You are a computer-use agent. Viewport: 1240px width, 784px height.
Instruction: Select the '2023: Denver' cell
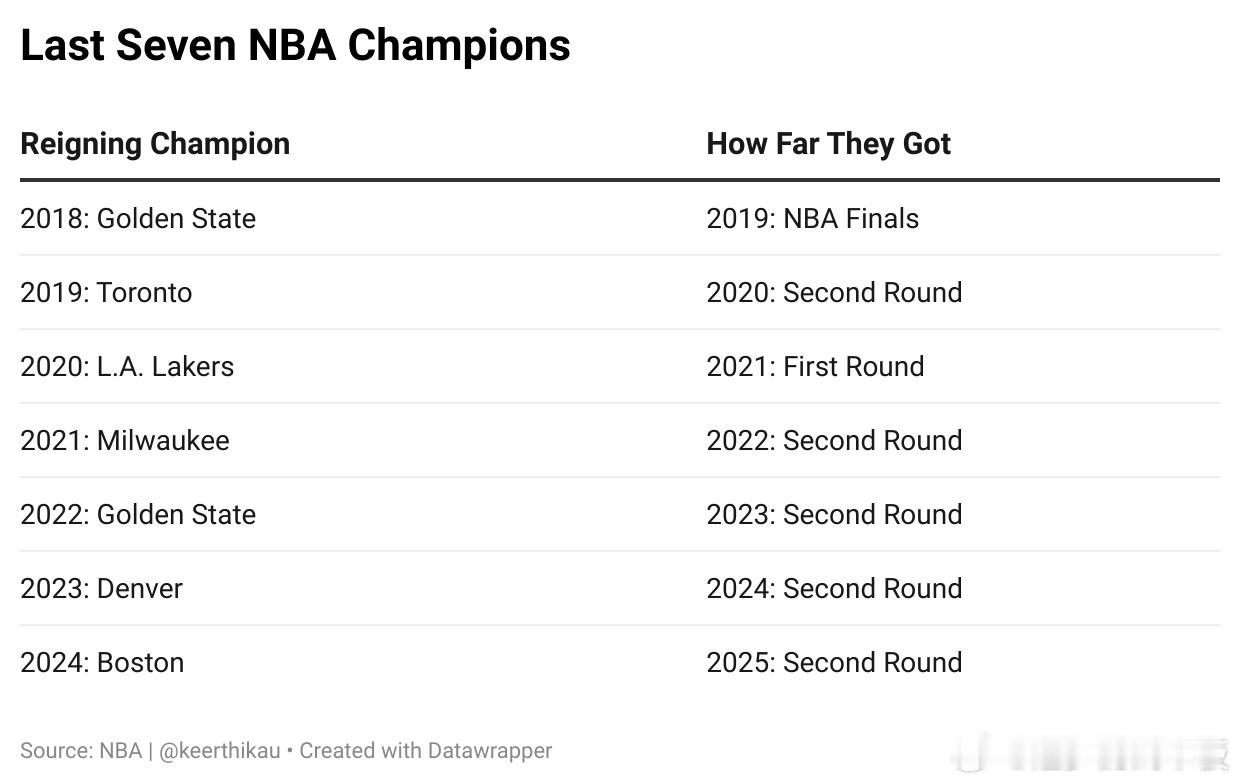[101, 589]
